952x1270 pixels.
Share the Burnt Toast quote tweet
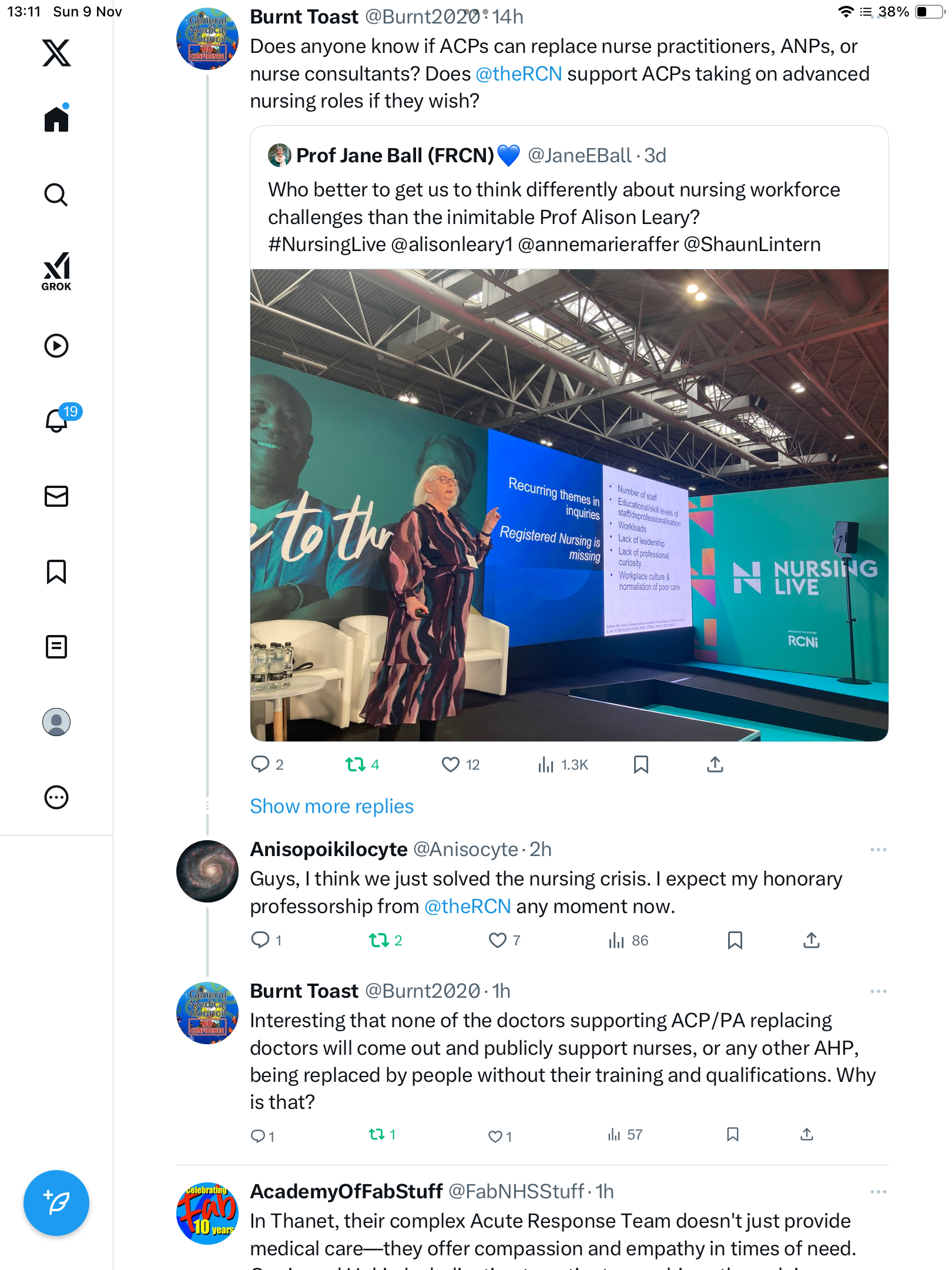point(715,764)
